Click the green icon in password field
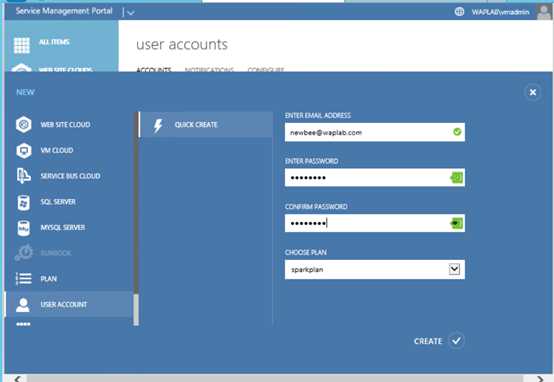This screenshot has height=382, width=554. (x=456, y=177)
